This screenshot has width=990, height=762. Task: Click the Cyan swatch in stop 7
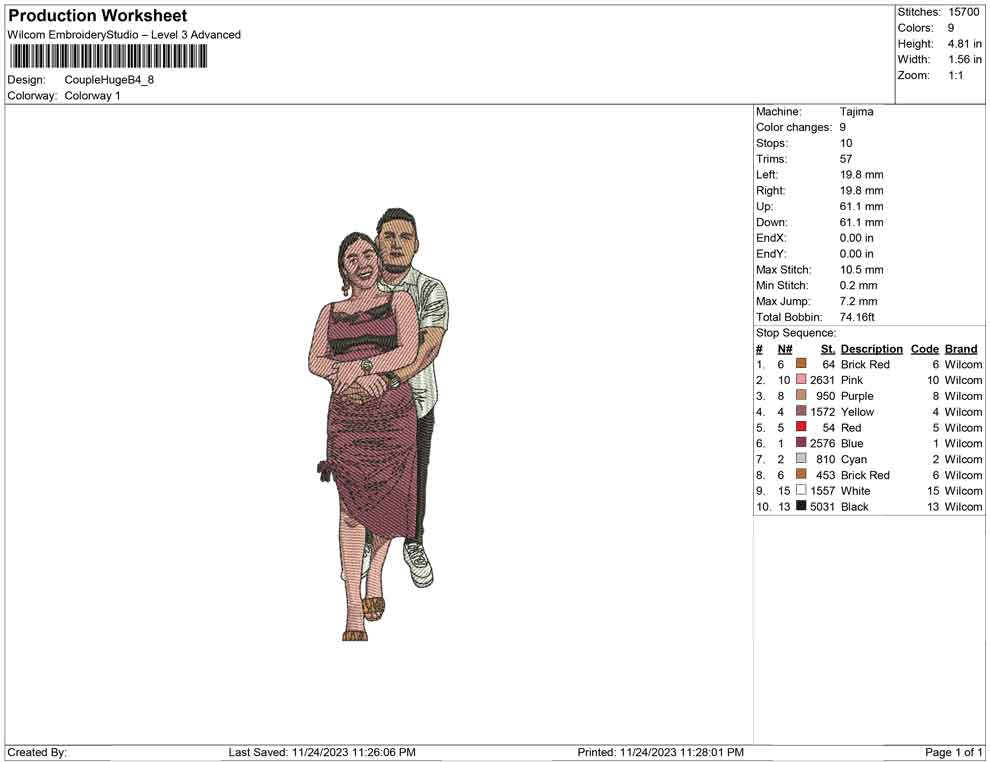pos(801,458)
